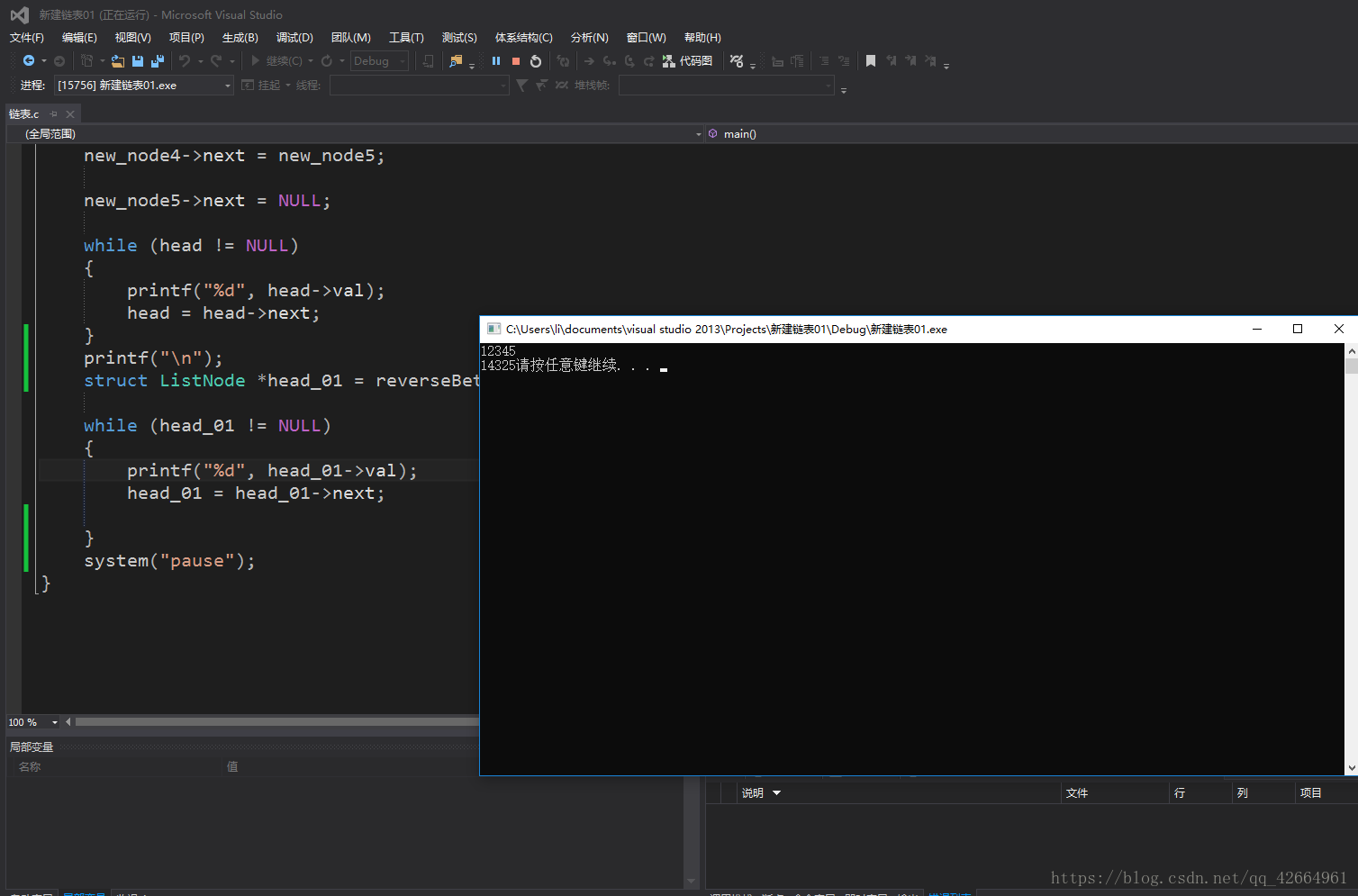Toggle the bookmark icon in toolbar
The width and height of the screenshot is (1358, 896).
(x=871, y=60)
